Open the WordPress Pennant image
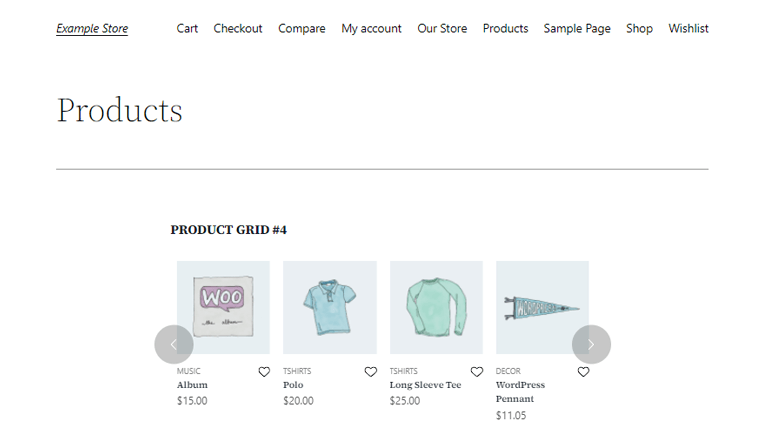Screen dimensions: 760x442 click(x=542, y=307)
